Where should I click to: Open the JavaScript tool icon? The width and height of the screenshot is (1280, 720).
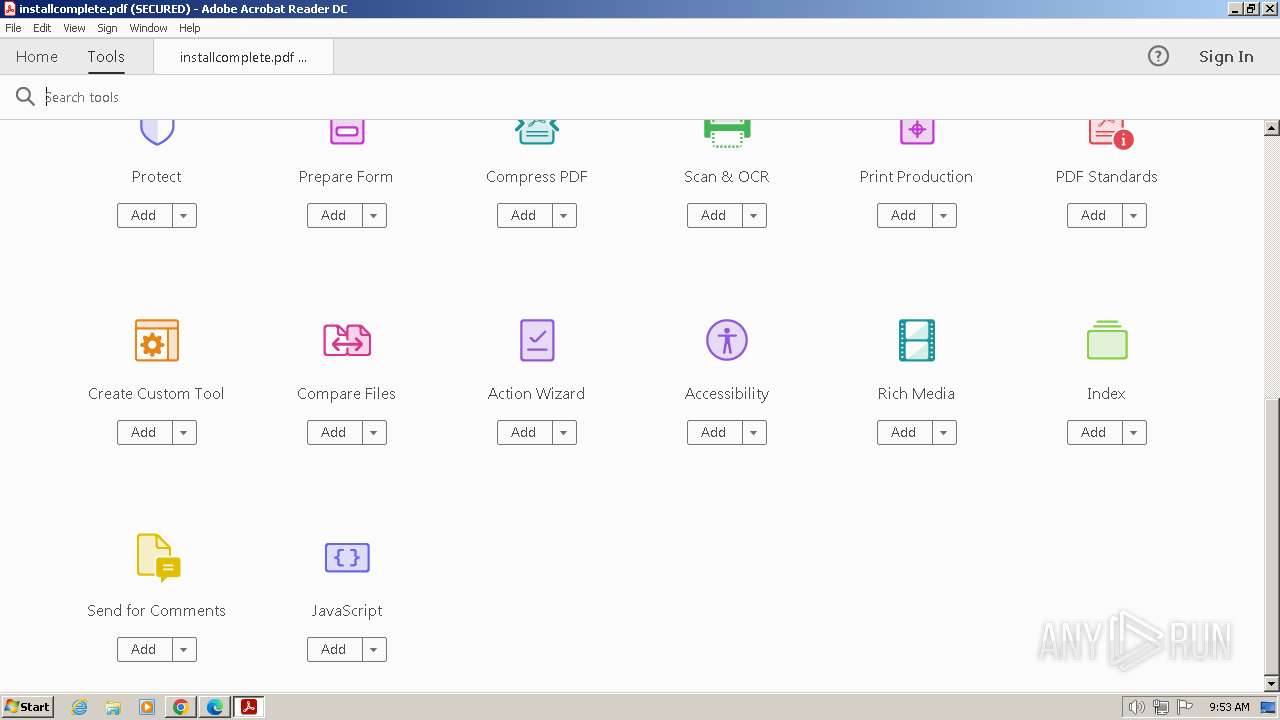coord(347,558)
